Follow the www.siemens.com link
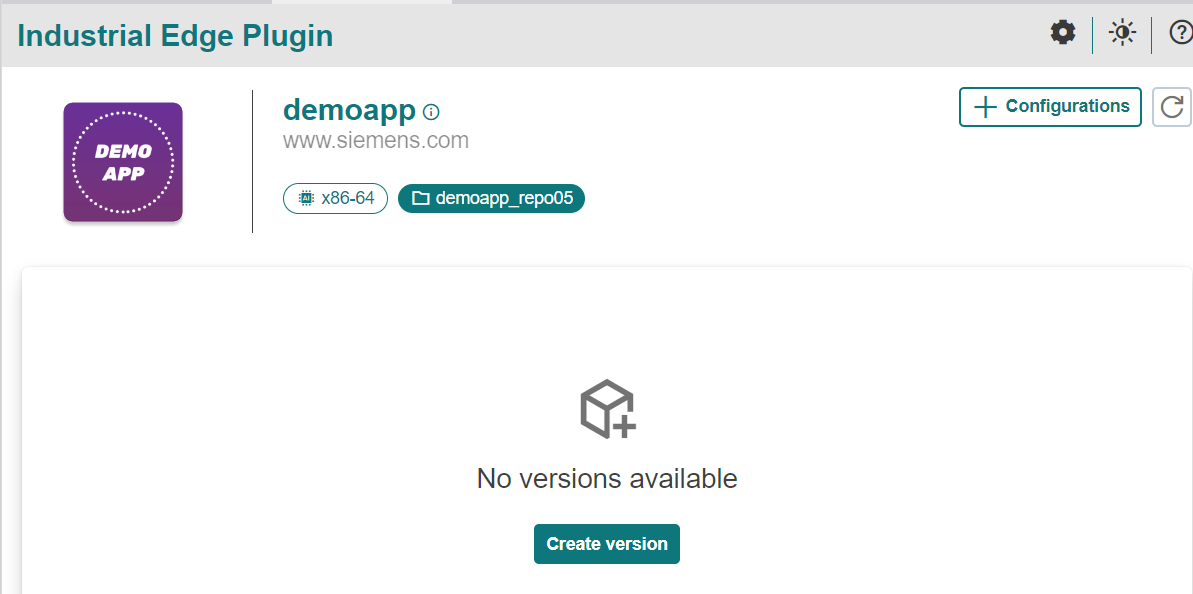The height and width of the screenshot is (594, 1193). [376, 141]
